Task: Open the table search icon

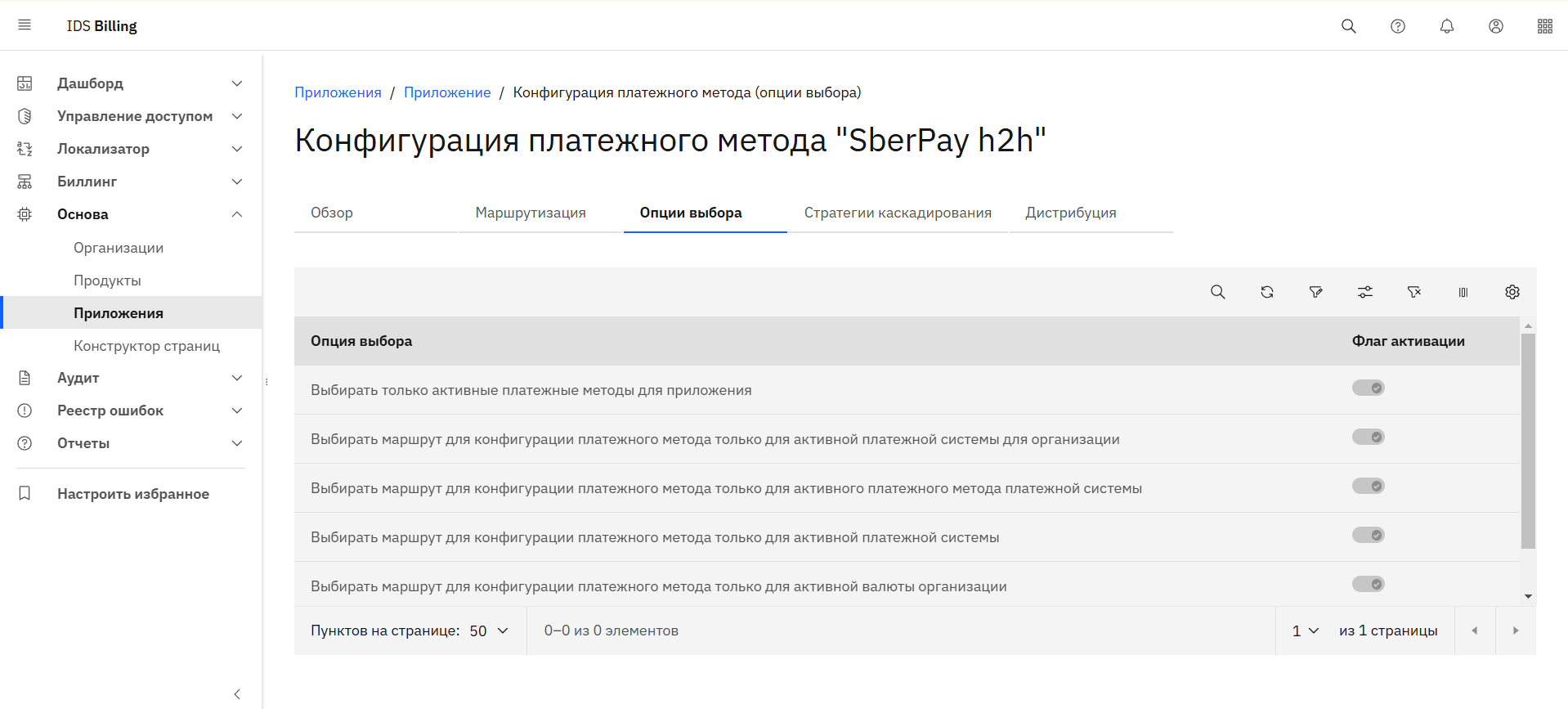Action: [1217, 292]
